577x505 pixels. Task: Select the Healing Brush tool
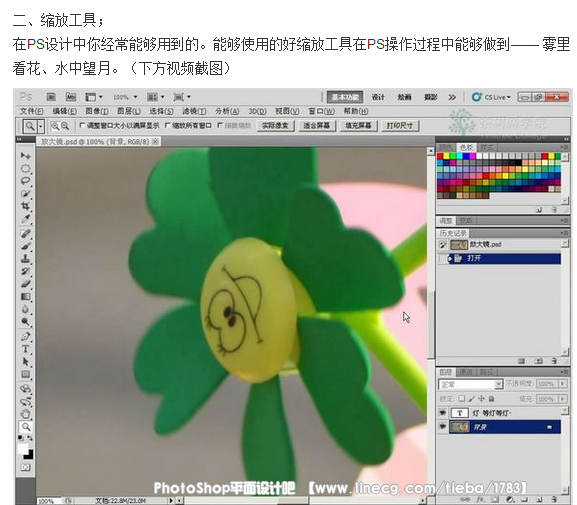pyautogui.click(x=25, y=233)
